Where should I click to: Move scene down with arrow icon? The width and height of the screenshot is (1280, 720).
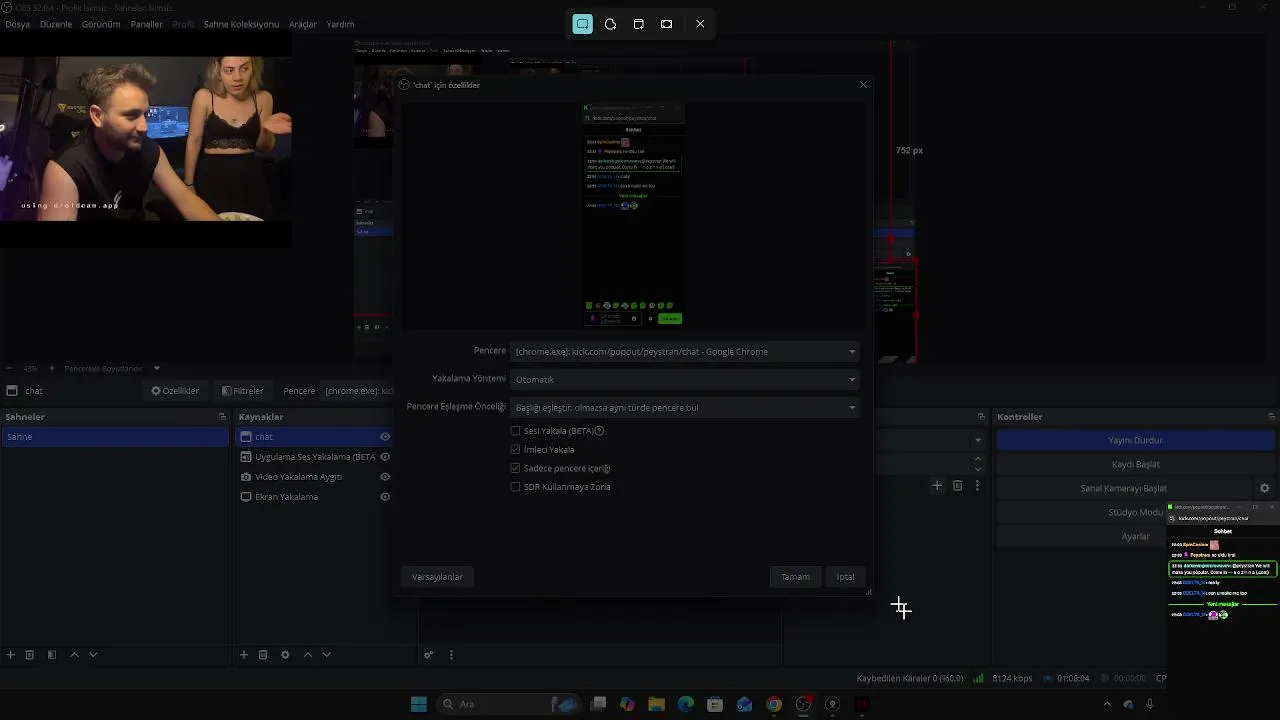(x=93, y=655)
